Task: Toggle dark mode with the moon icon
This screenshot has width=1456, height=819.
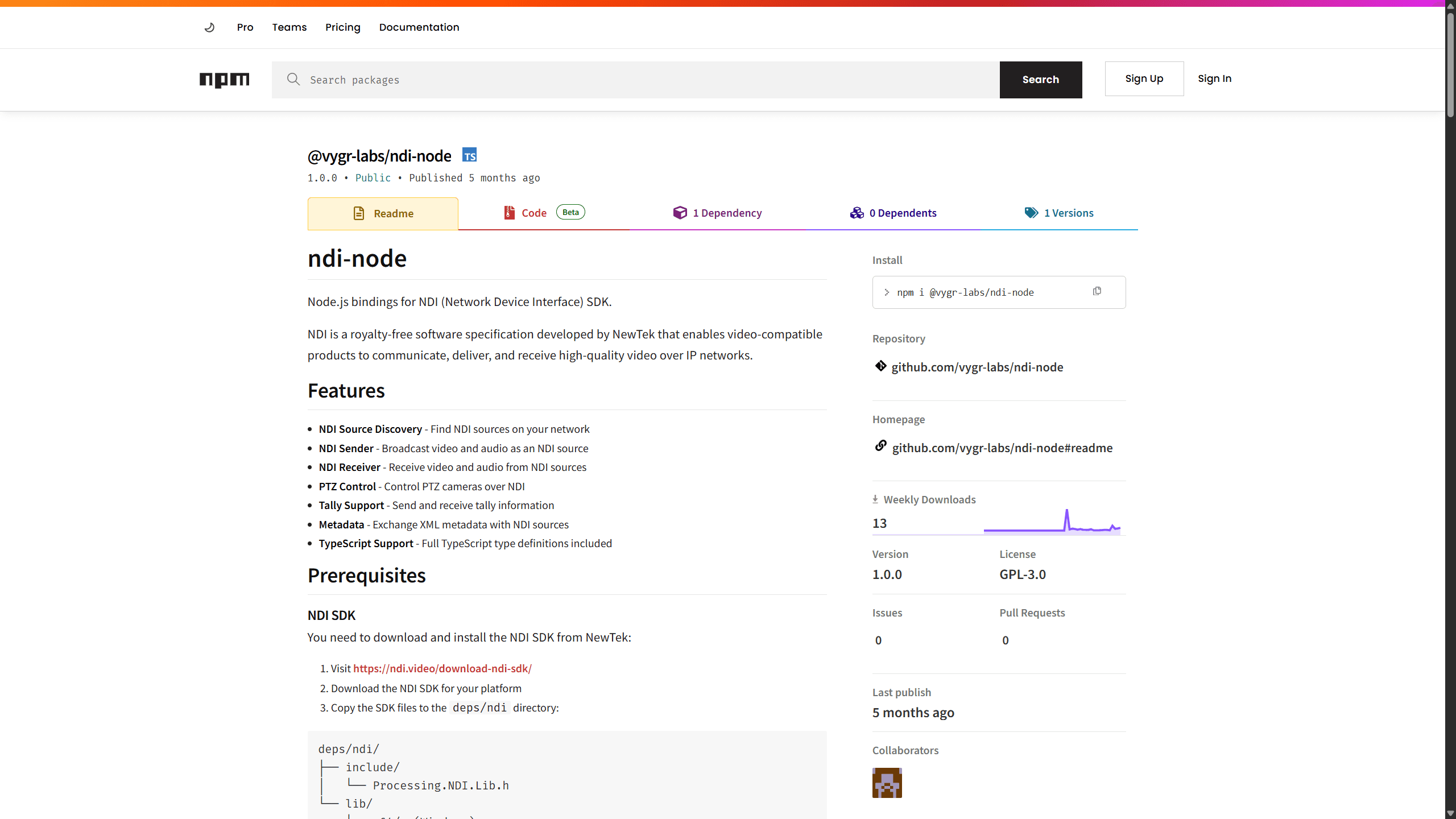Action: click(x=209, y=27)
